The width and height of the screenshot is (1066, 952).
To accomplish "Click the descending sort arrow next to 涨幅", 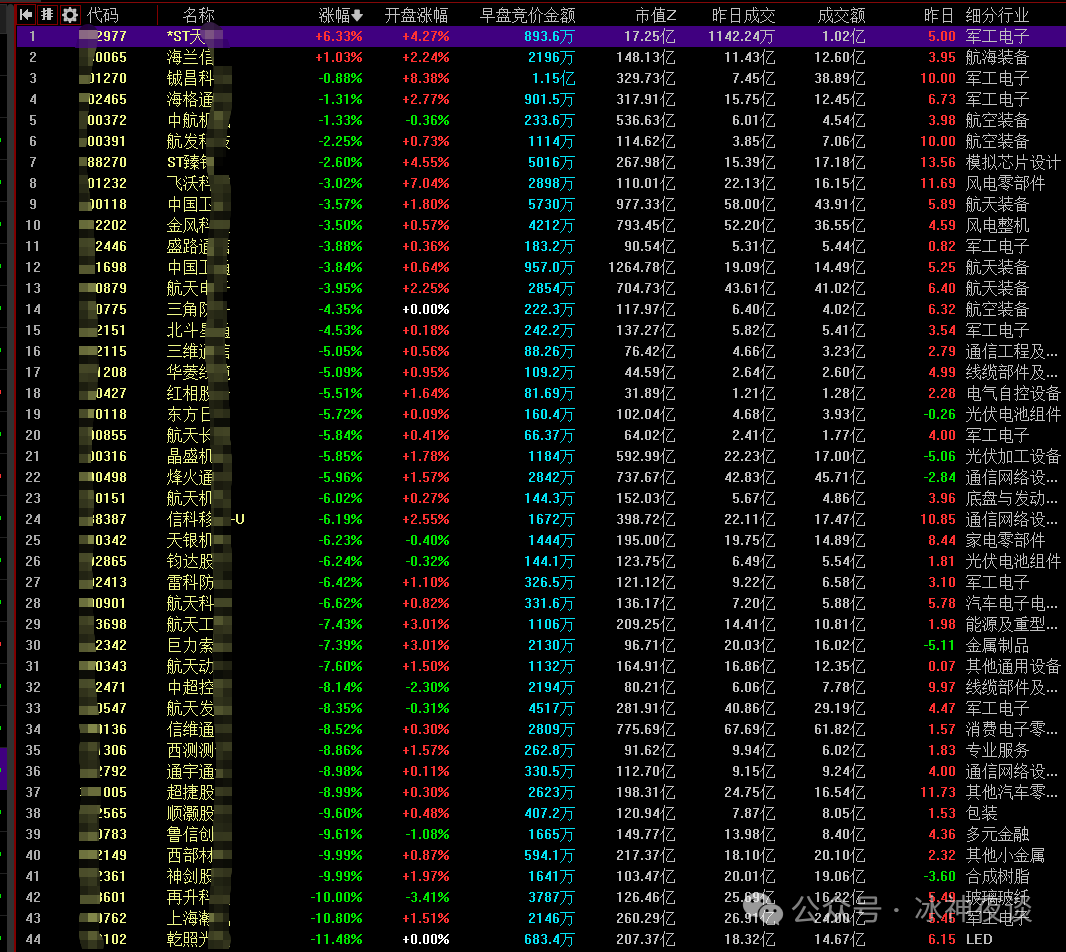I will pos(357,15).
